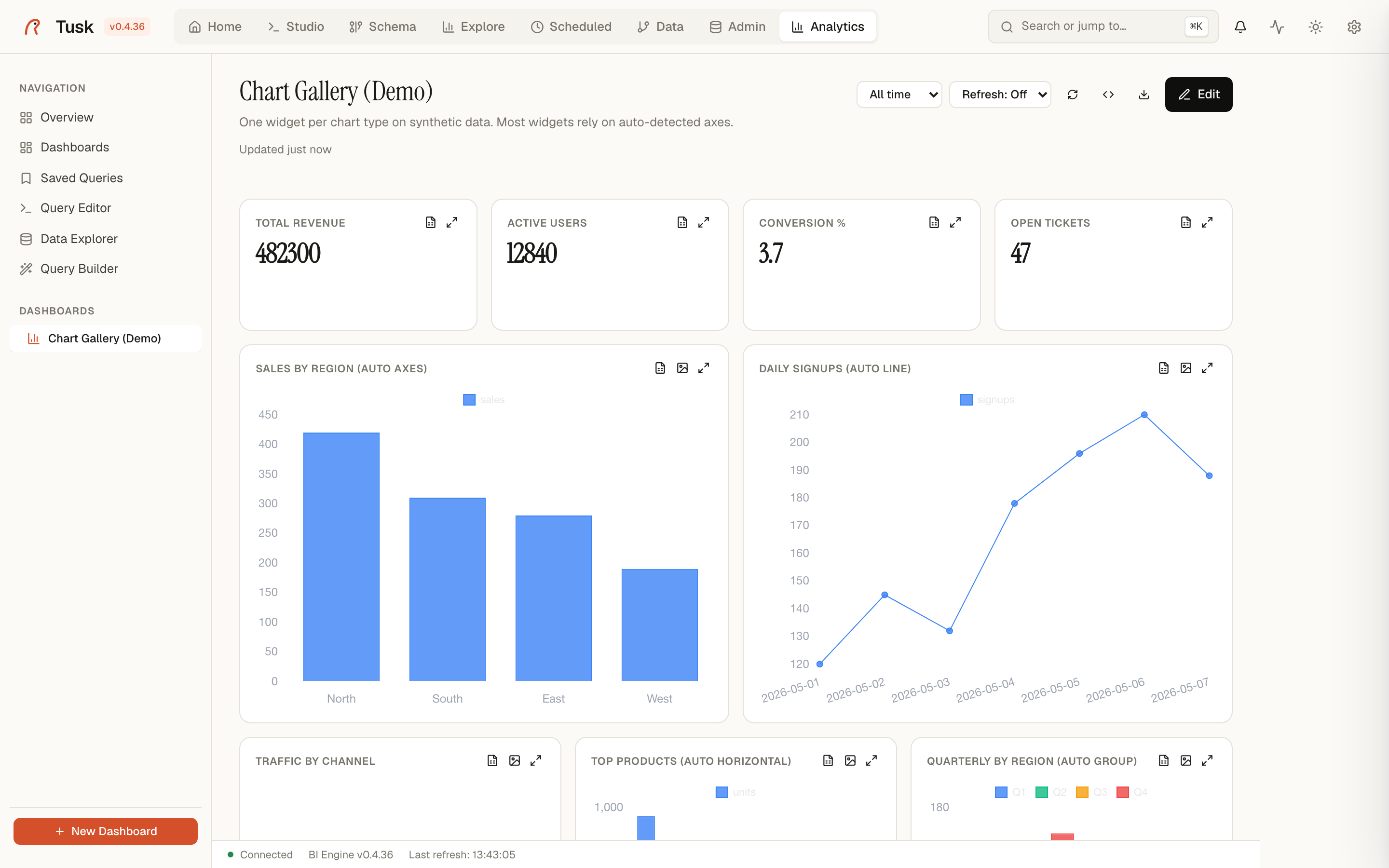Export Open Tickets widget data
1389x868 pixels.
(x=1186, y=222)
